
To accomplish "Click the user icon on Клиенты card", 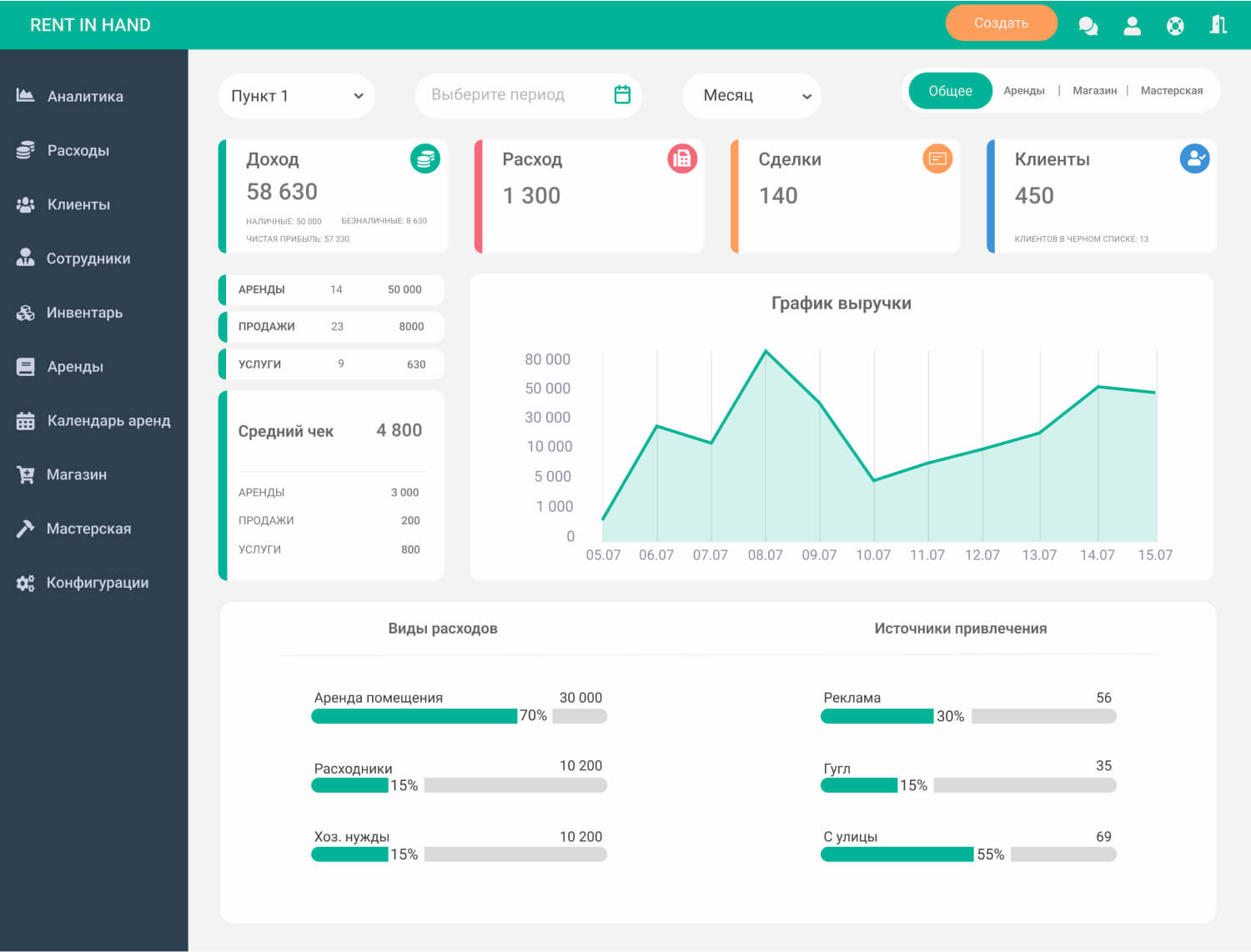I will 1194,158.
